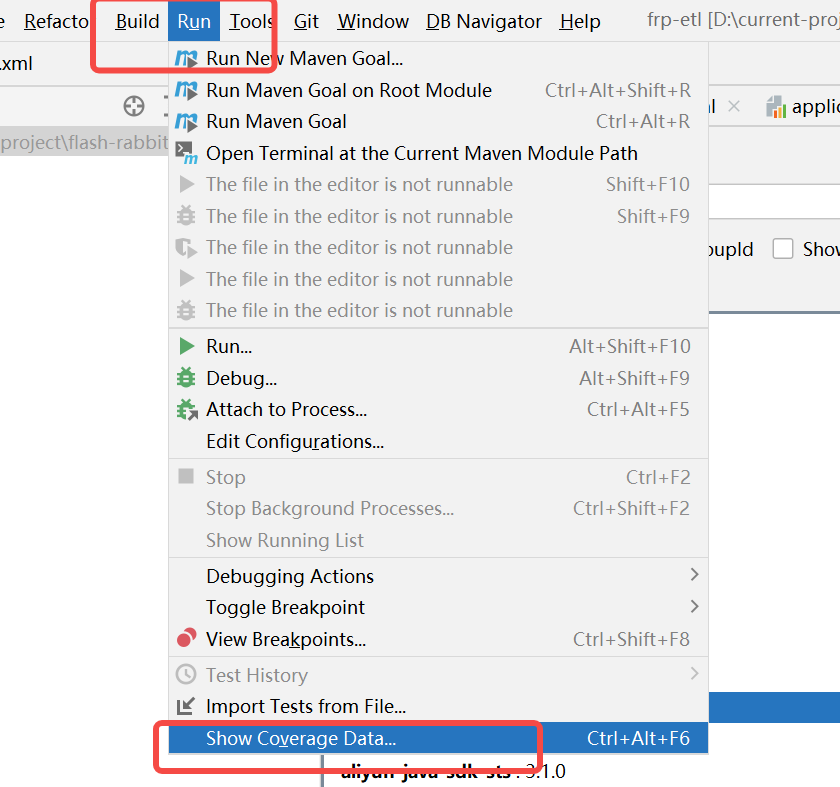The width and height of the screenshot is (840, 787).
Task: Click the Attach to Process icon
Action: (186, 409)
